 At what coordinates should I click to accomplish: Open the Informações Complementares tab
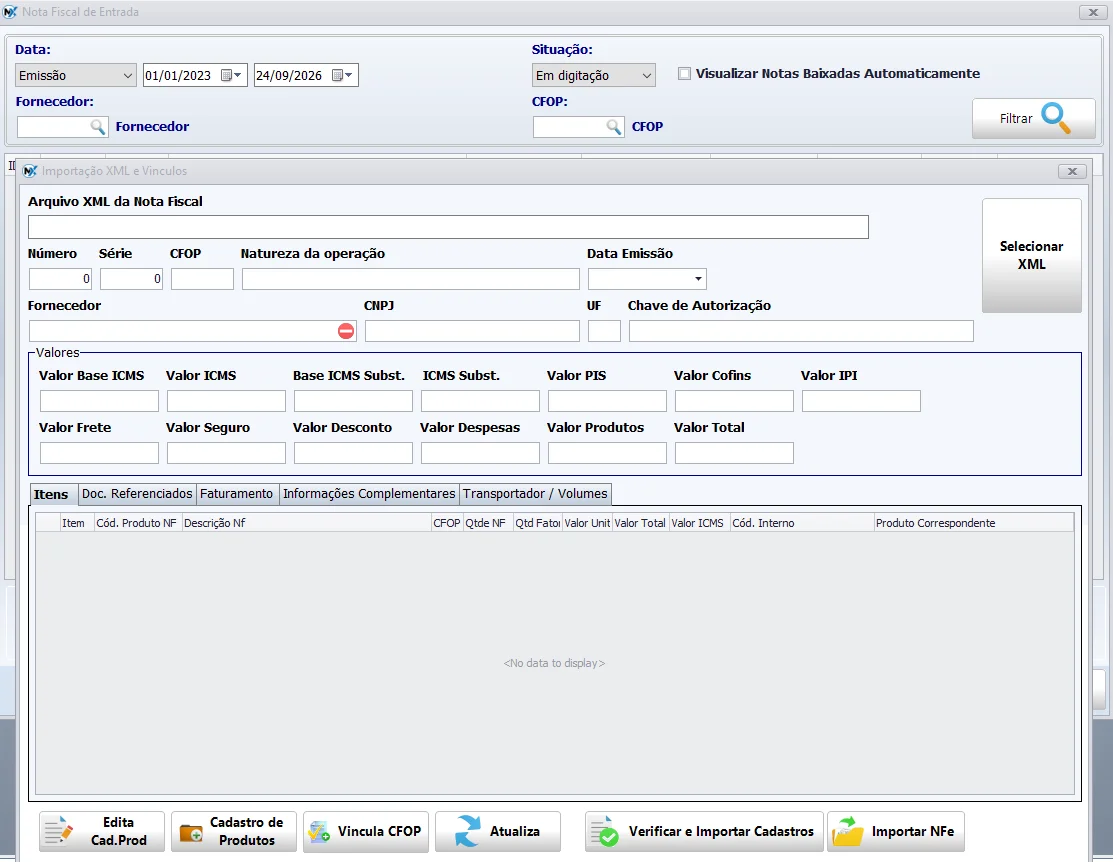[x=369, y=493]
